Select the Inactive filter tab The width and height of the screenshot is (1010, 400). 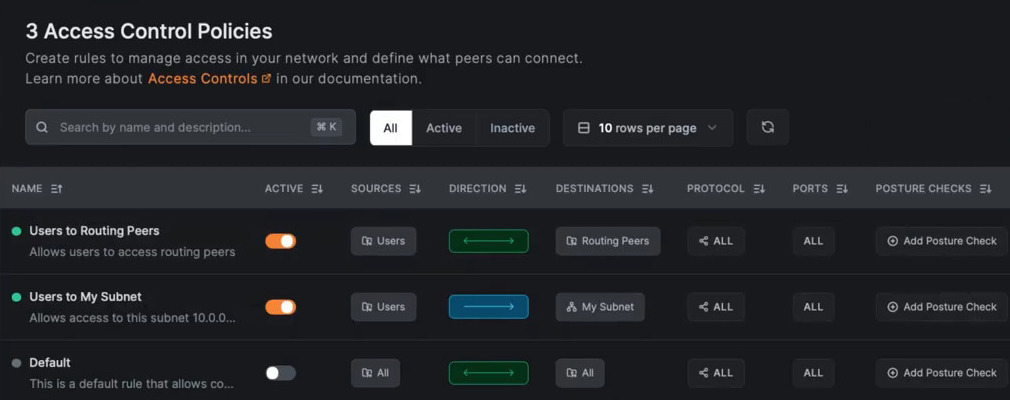(513, 128)
